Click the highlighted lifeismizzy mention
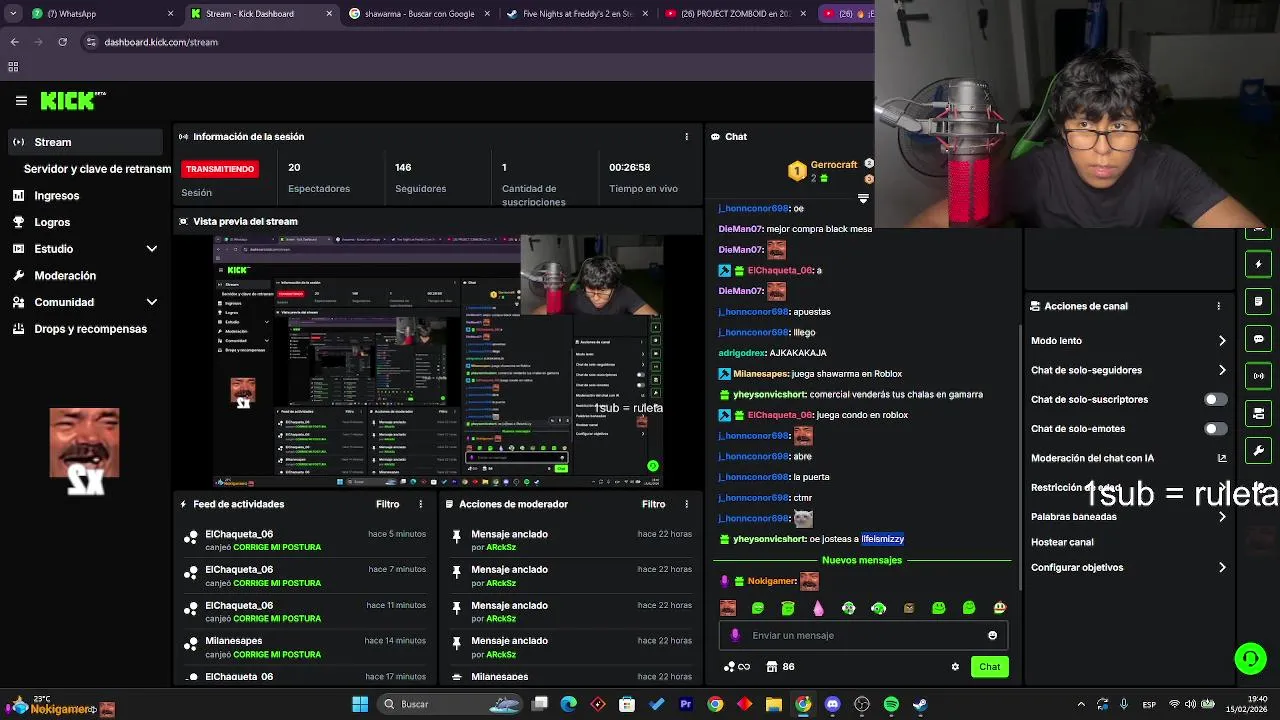 tap(883, 539)
